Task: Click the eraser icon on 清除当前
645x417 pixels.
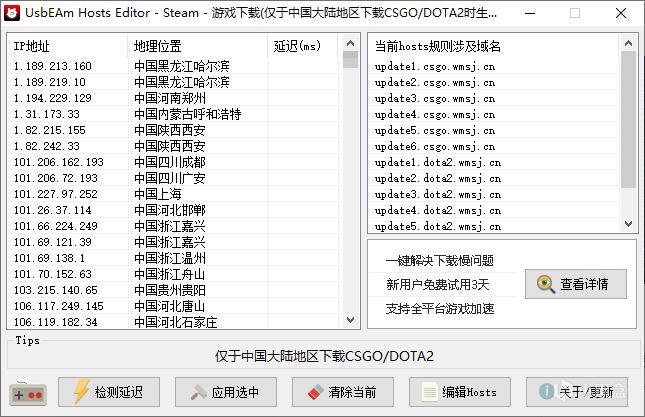Action: [x=316, y=392]
